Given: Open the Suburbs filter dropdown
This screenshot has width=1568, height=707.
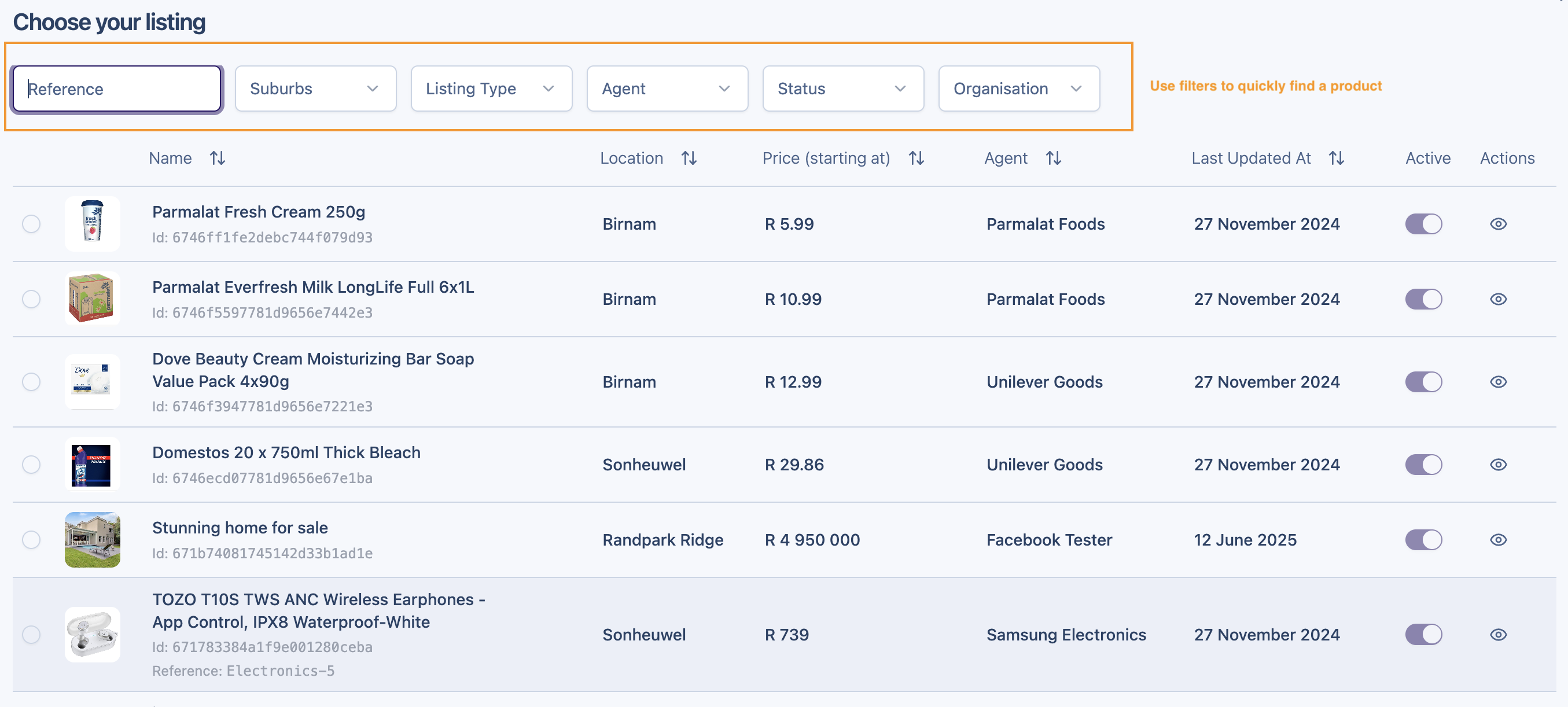Looking at the screenshot, I should coord(315,89).
